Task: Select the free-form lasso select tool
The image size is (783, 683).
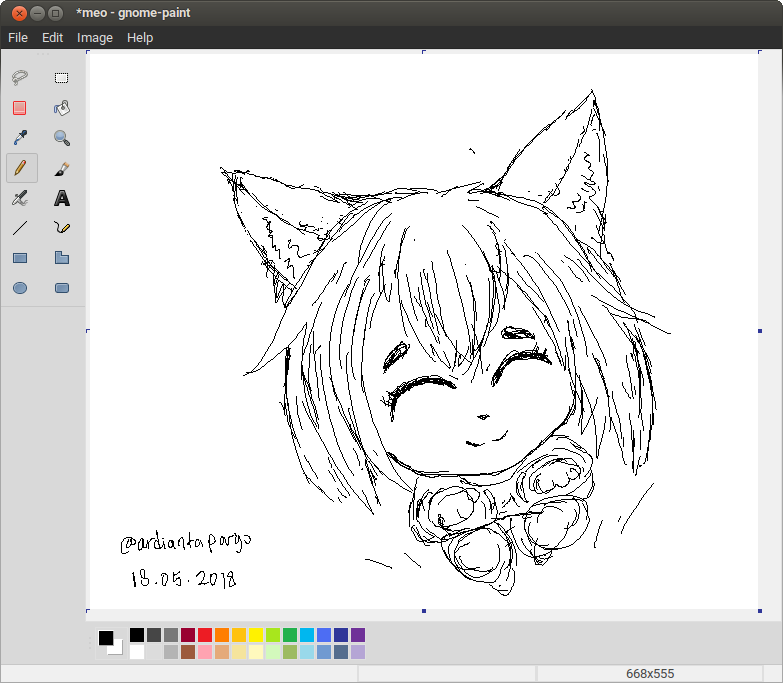Action: [x=20, y=78]
